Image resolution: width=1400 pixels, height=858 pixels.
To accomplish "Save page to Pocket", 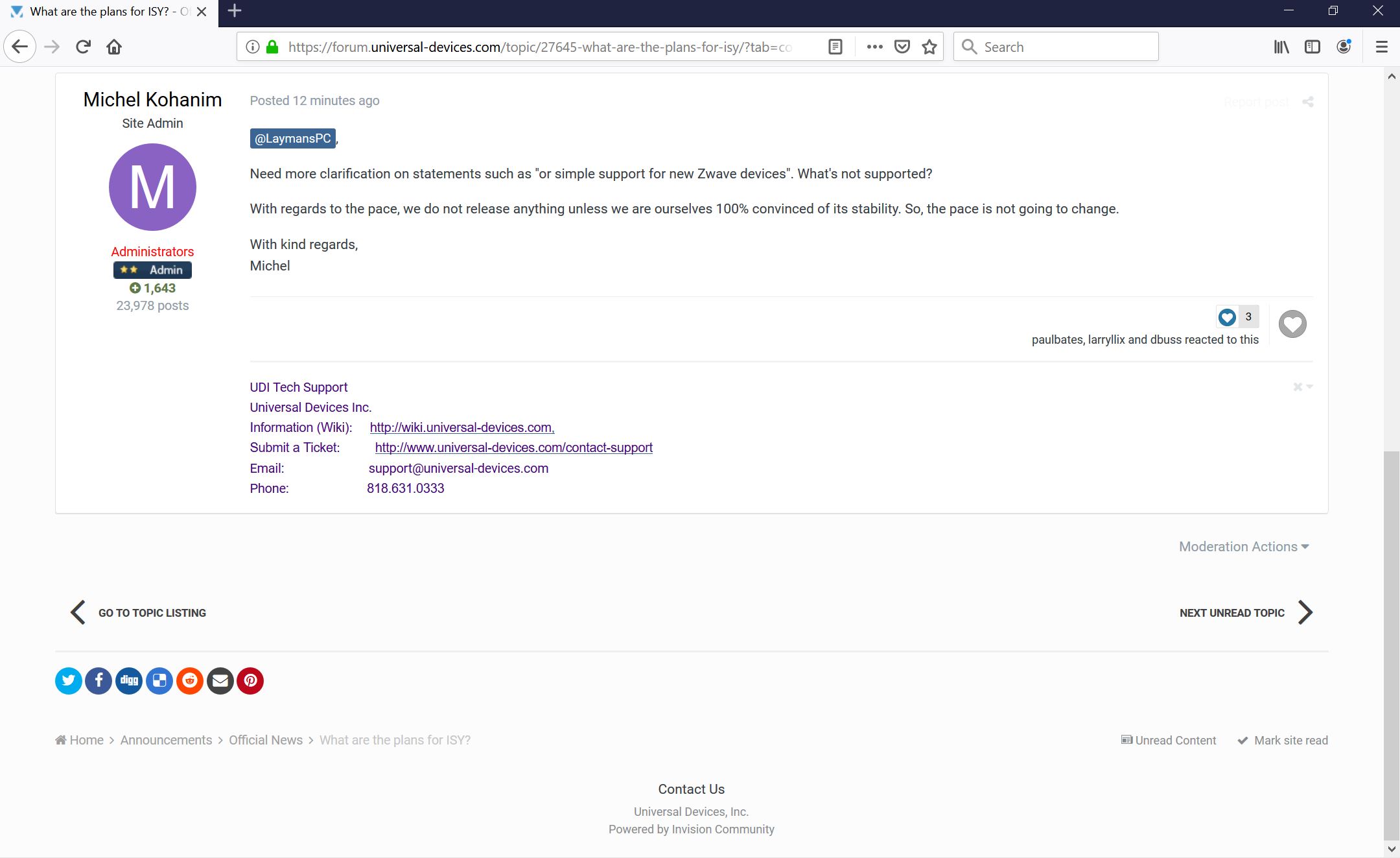I will tap(902, 47).
